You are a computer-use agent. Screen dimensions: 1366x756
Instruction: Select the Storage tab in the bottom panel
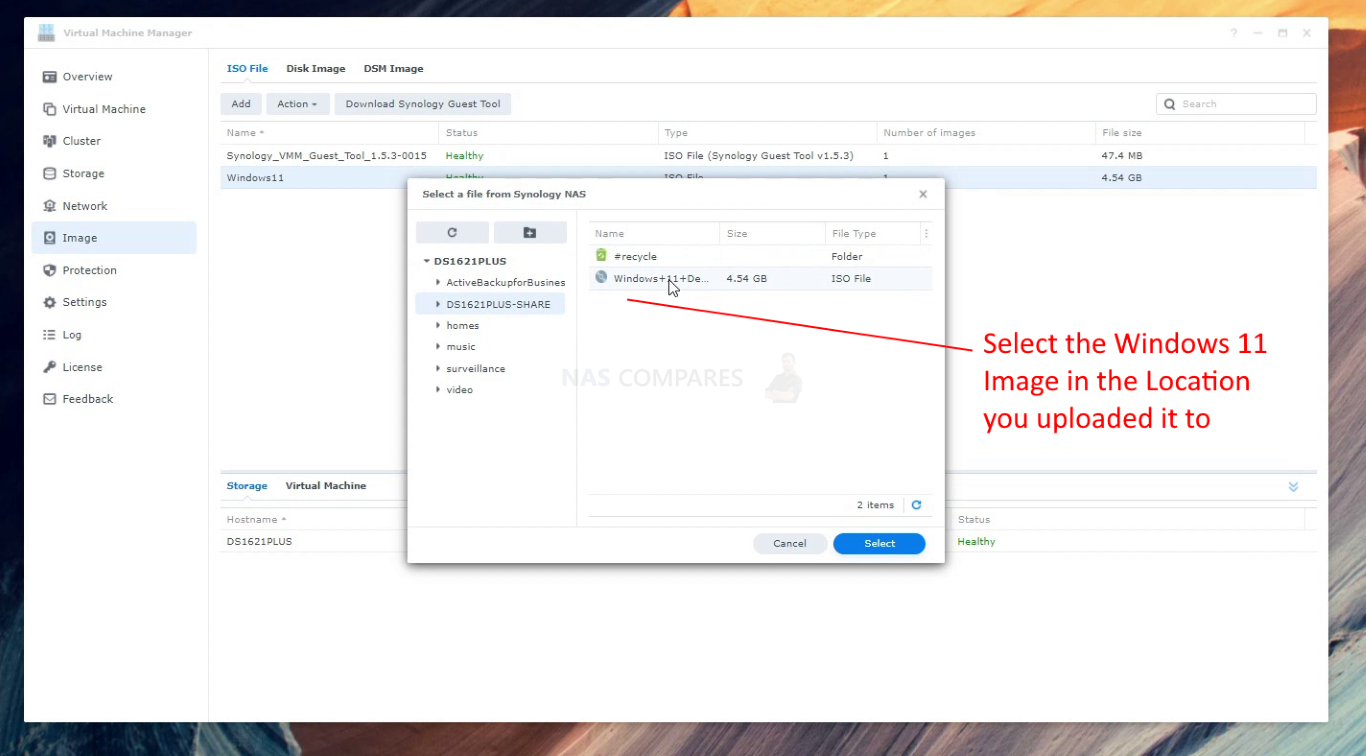247,486
